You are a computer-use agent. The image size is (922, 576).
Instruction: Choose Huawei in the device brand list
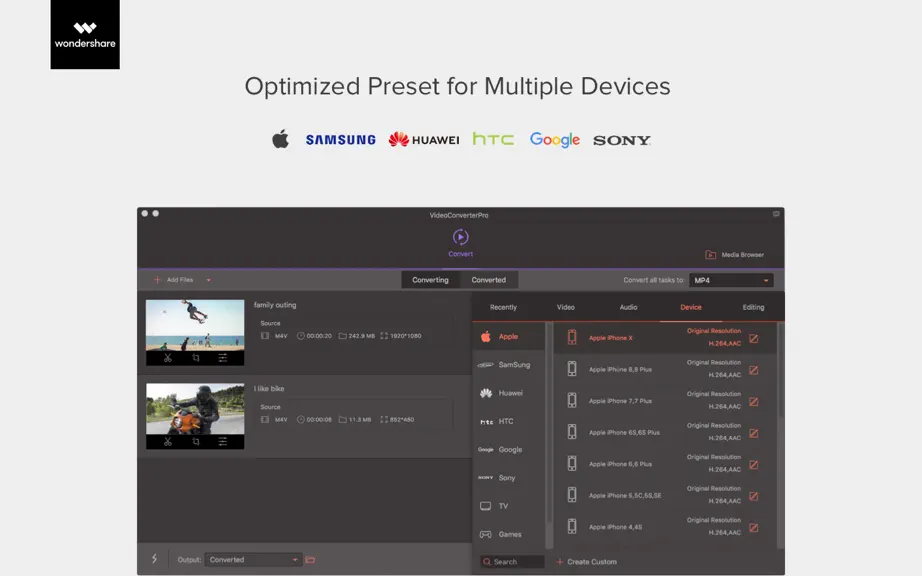[509, 393]
